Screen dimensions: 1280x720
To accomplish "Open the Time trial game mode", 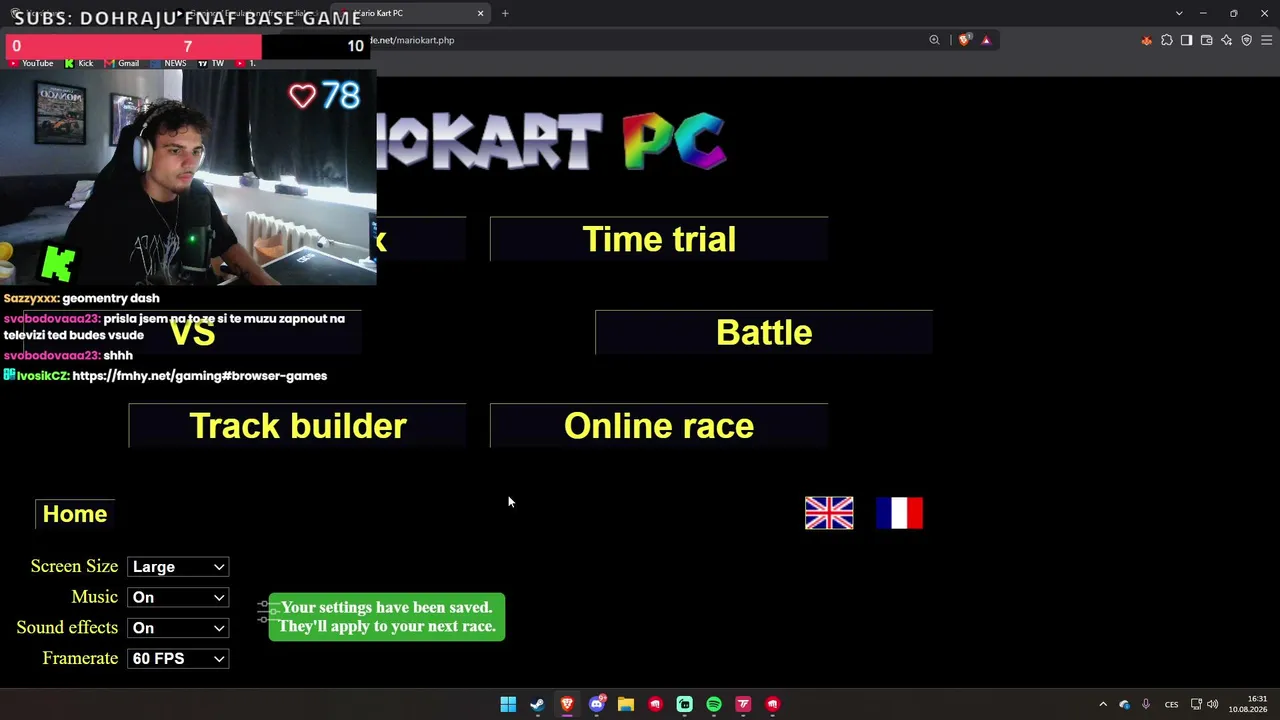I will pos(659,239).
